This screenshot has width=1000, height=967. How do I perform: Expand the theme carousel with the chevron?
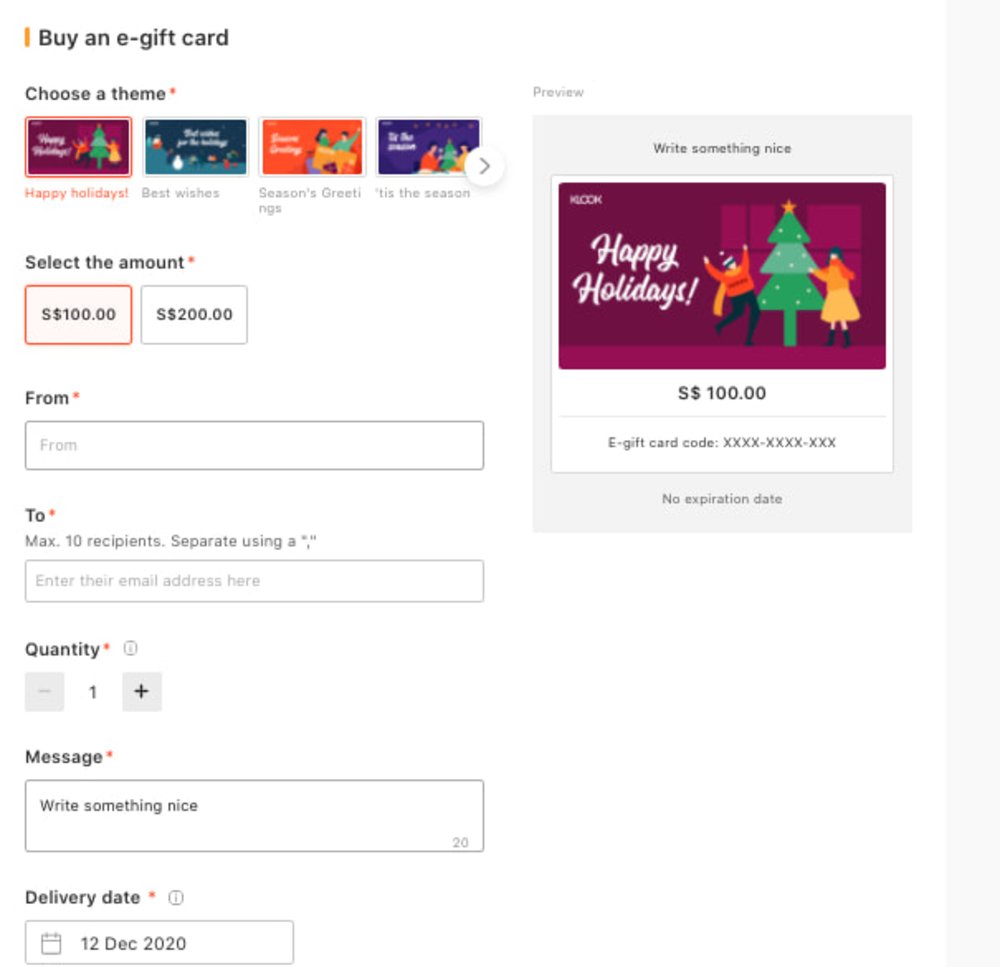[484, 166]
